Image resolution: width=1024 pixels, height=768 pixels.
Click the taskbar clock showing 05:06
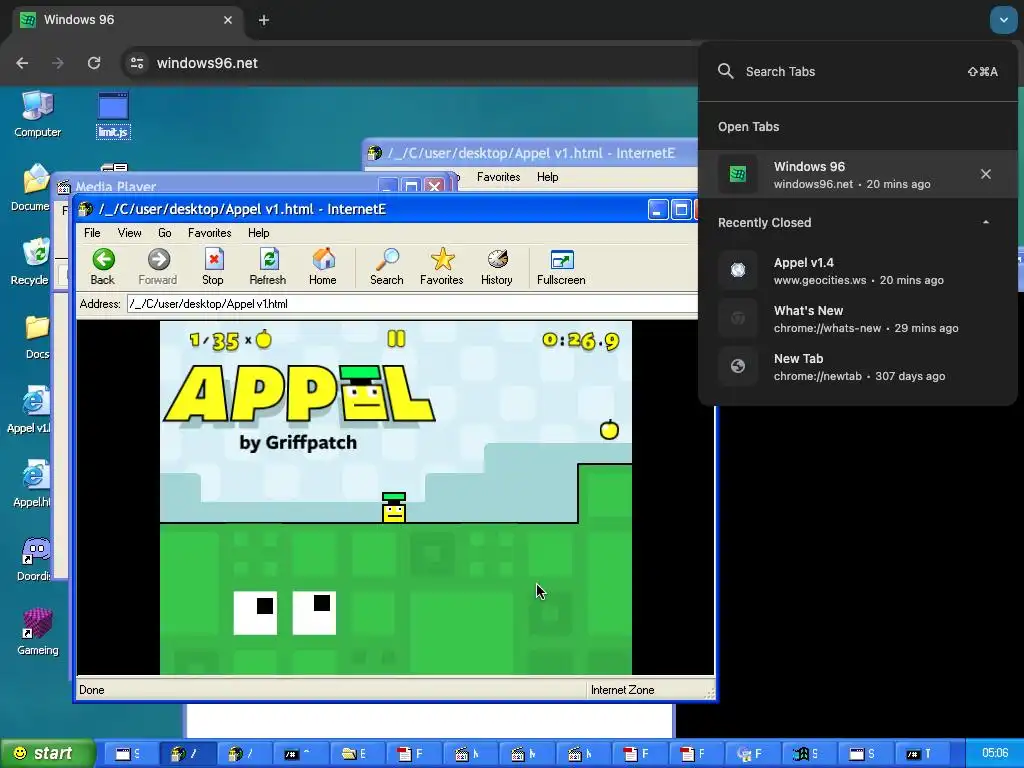pos(995,753)
